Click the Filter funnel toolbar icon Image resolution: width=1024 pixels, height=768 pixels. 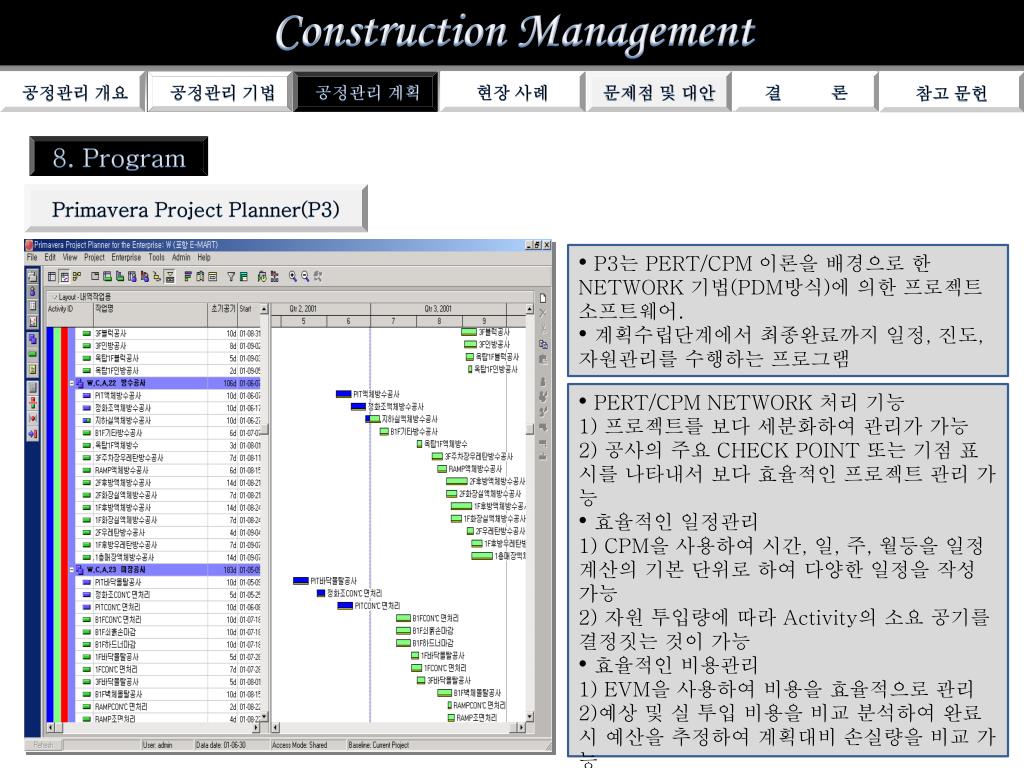click(x=231, y=276)
